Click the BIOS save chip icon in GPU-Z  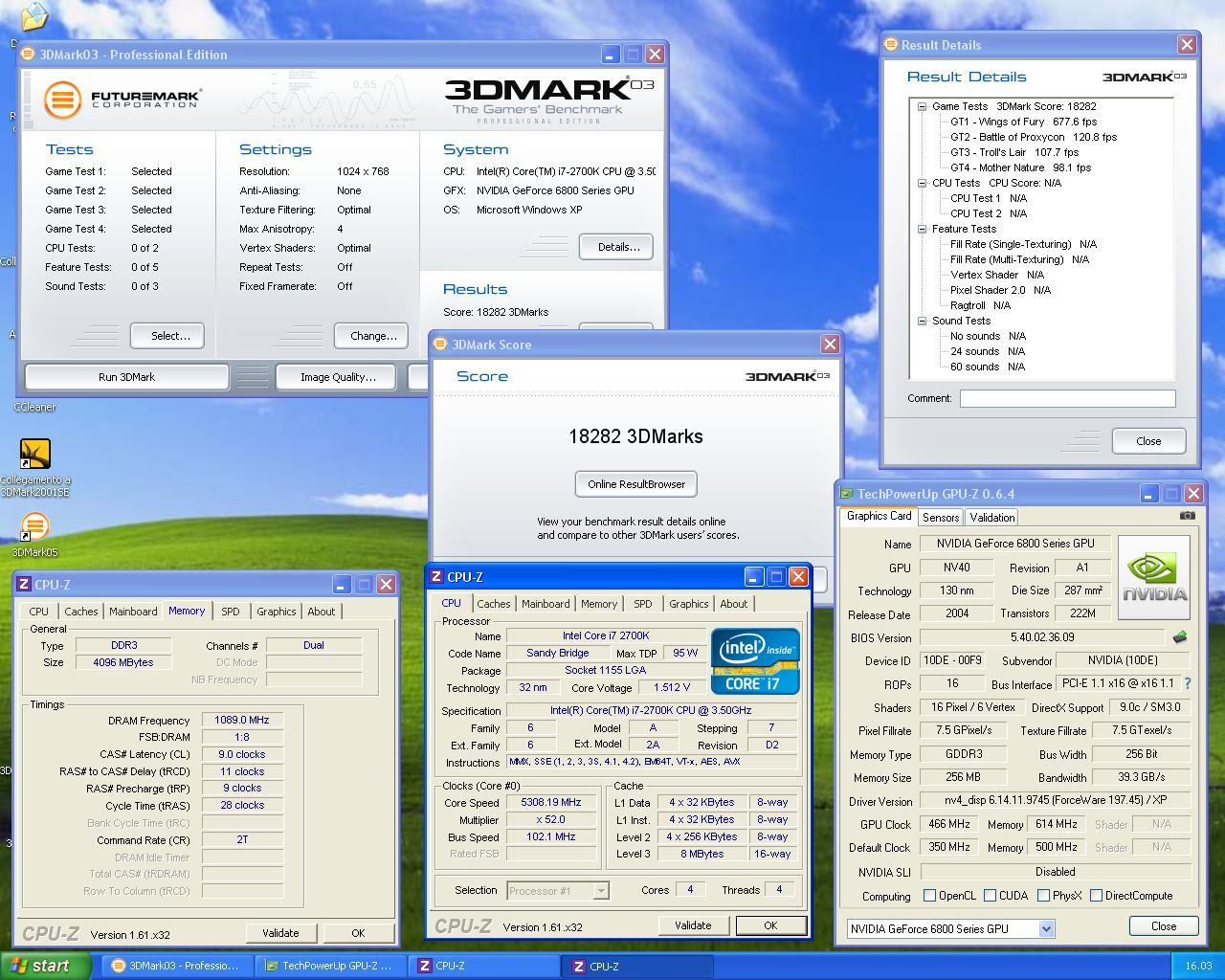click(1179, 636)
